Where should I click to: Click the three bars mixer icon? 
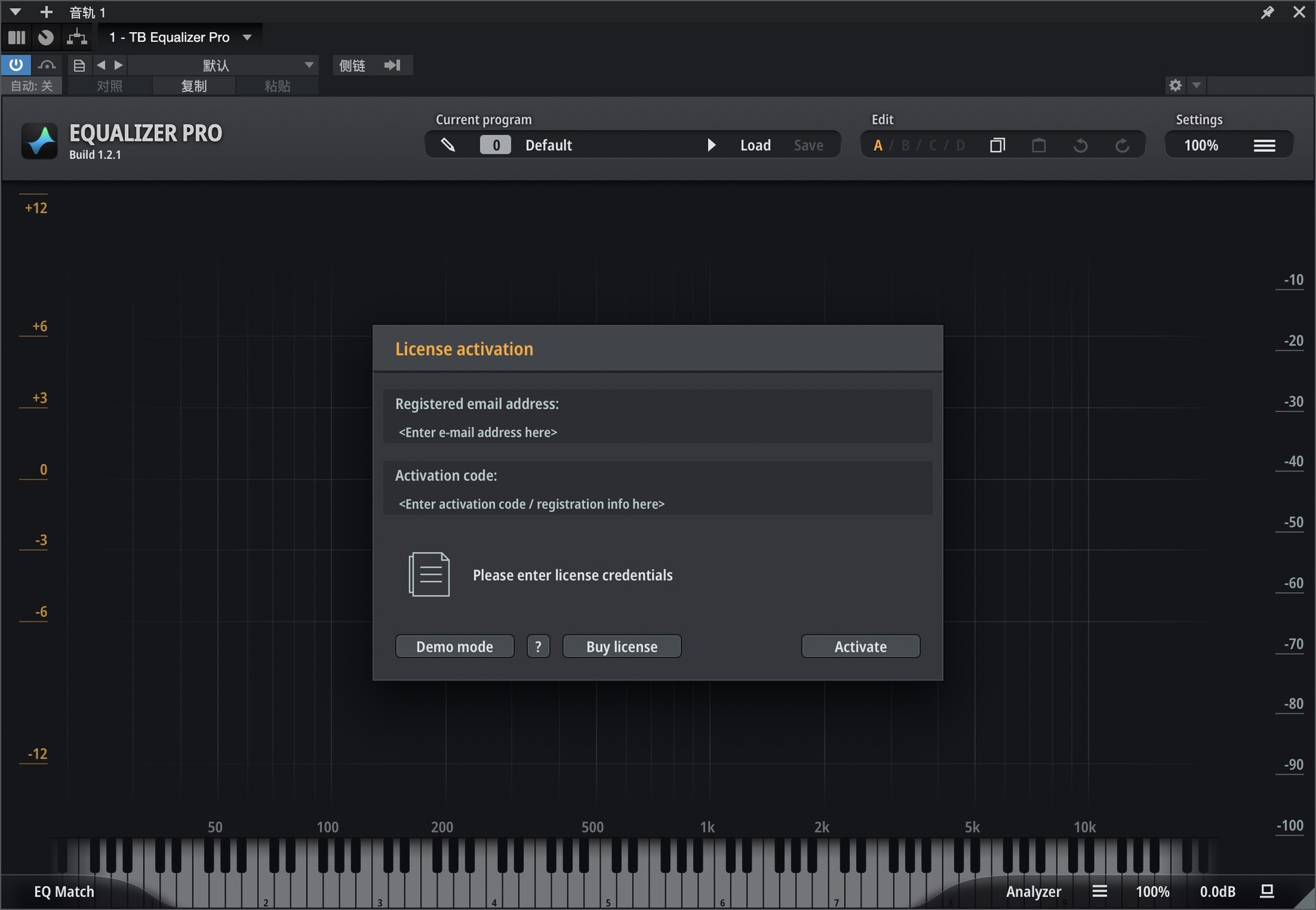17,37
